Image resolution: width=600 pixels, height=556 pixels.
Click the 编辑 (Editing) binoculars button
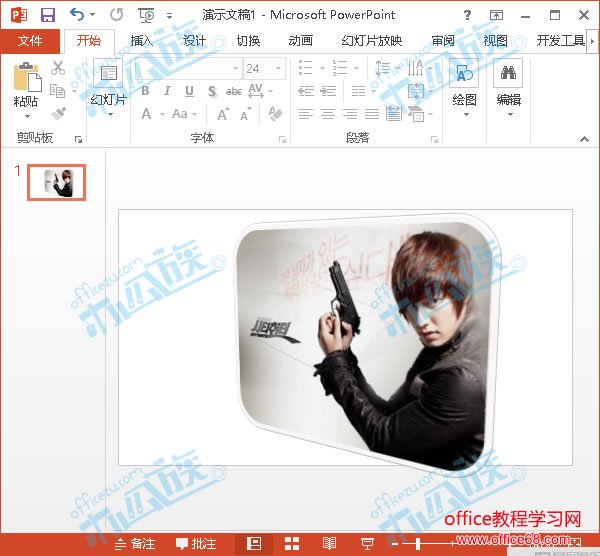pyautogui.click(x=509, y=88)
